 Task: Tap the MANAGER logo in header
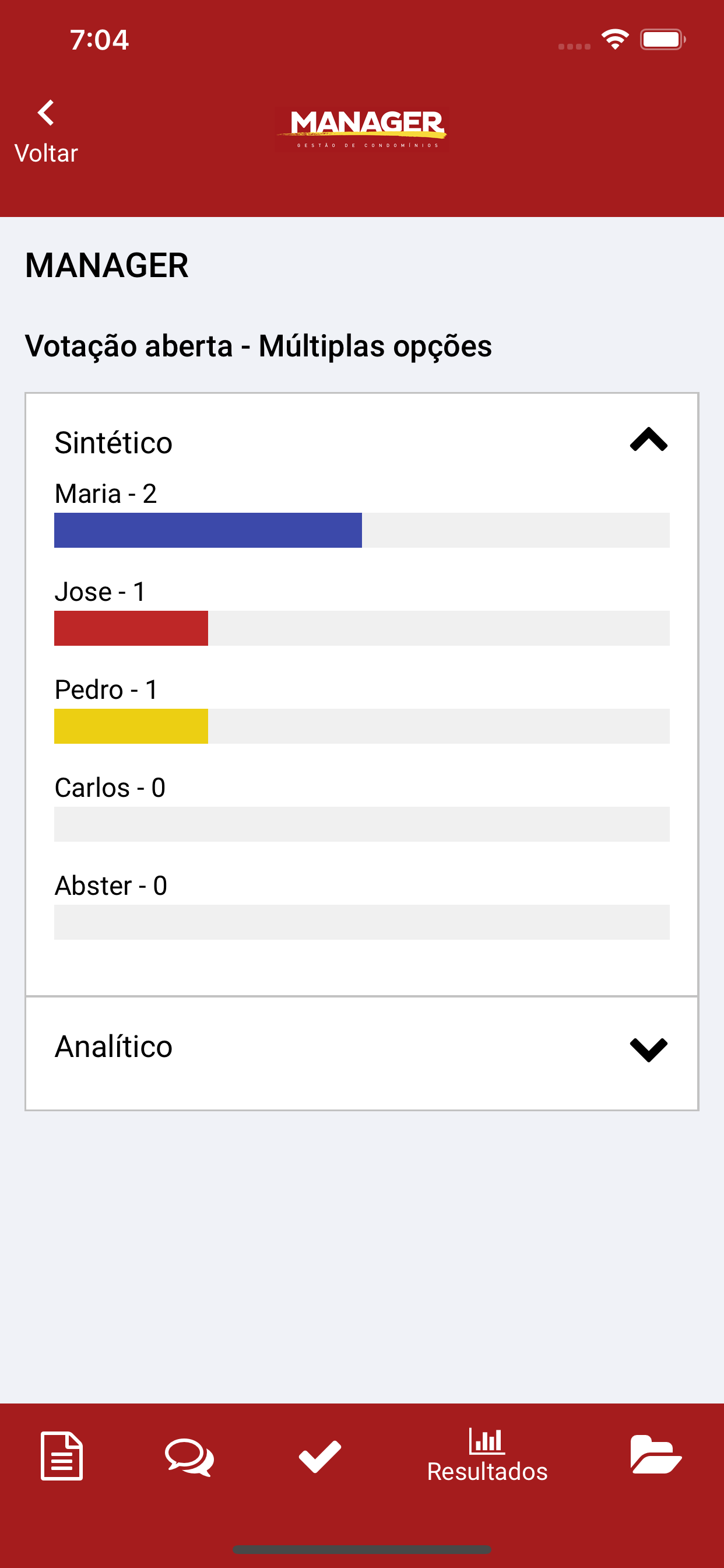tap(363, 128)
